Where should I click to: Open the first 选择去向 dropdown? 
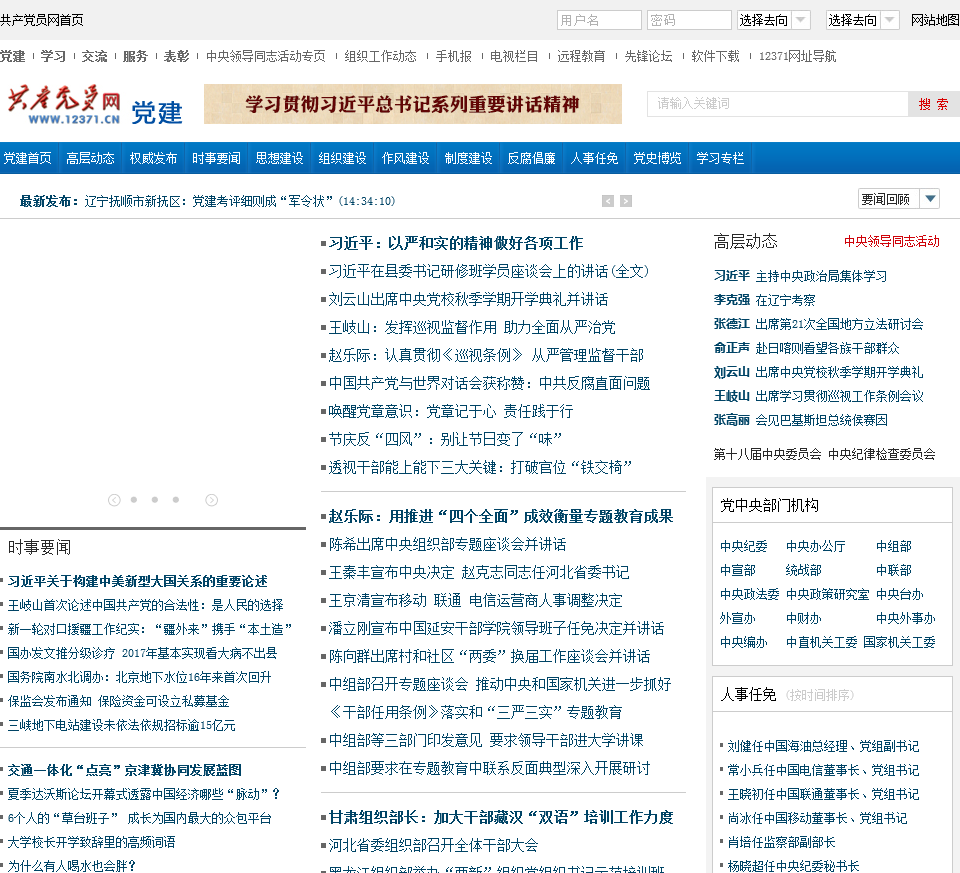tap(773, 20)
